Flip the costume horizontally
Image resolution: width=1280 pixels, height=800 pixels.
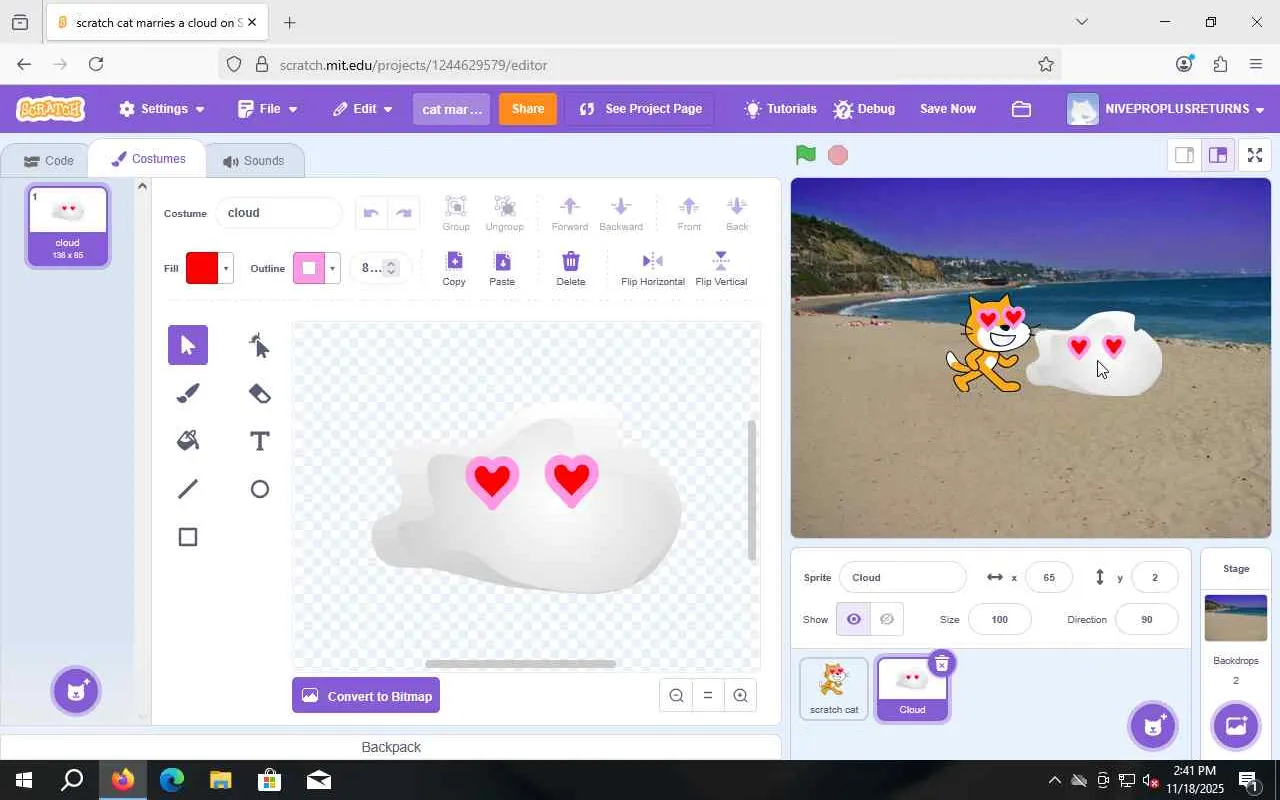point(653,268)
